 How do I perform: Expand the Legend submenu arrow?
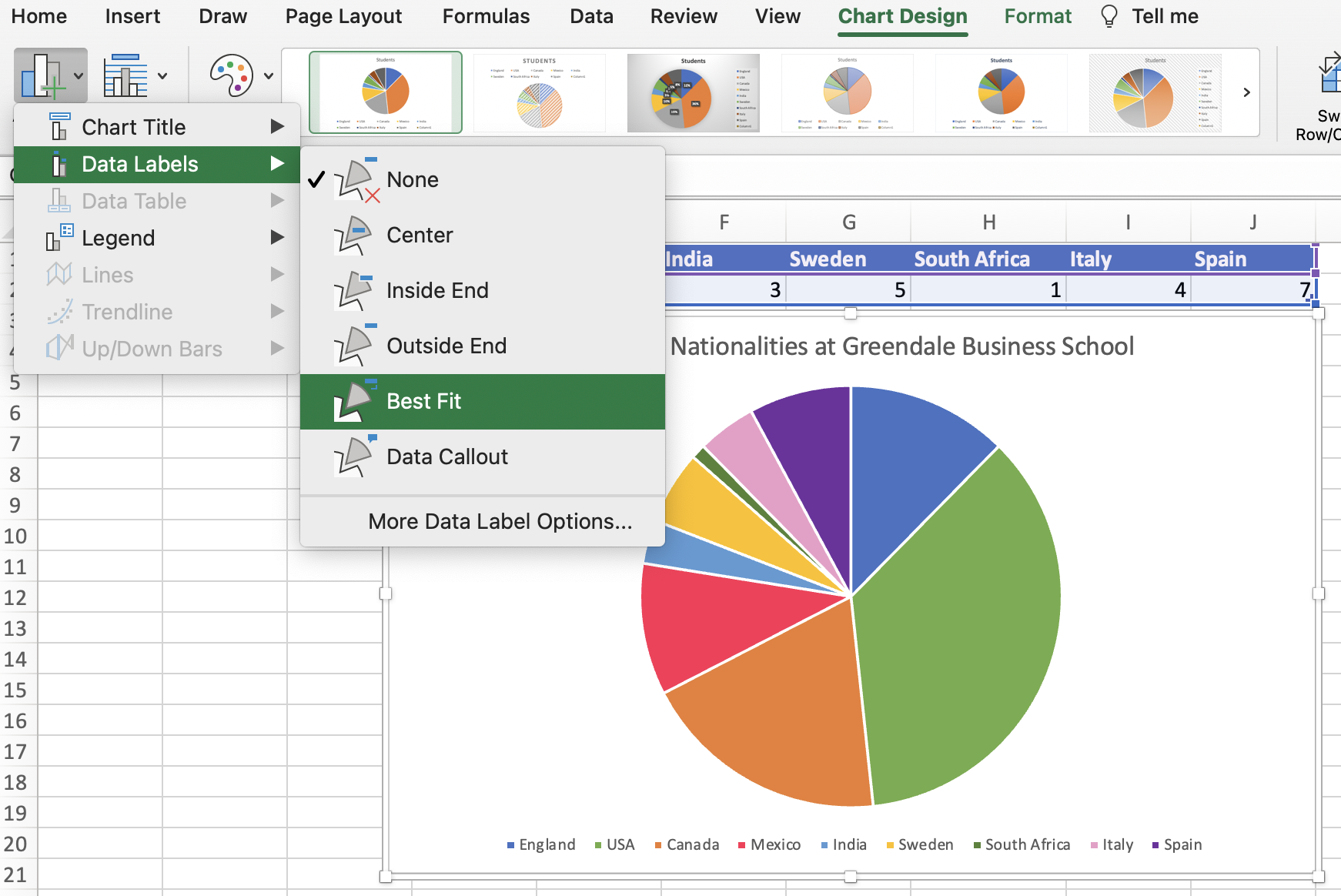click(x=277, y=237)
